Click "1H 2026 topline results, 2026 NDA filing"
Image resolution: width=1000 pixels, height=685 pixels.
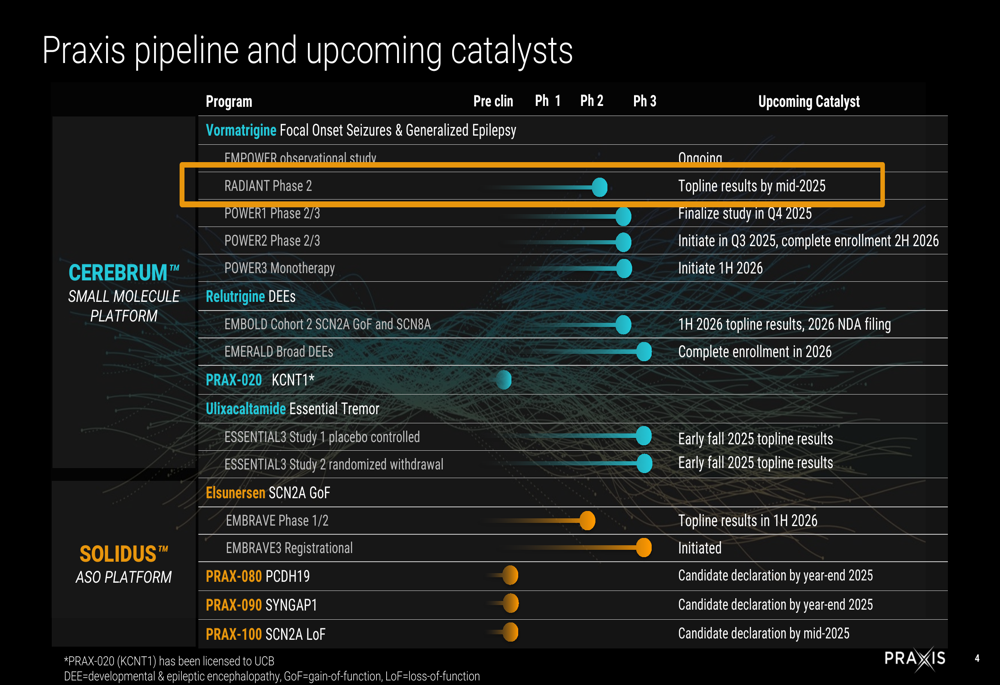[x=784, y=324]
